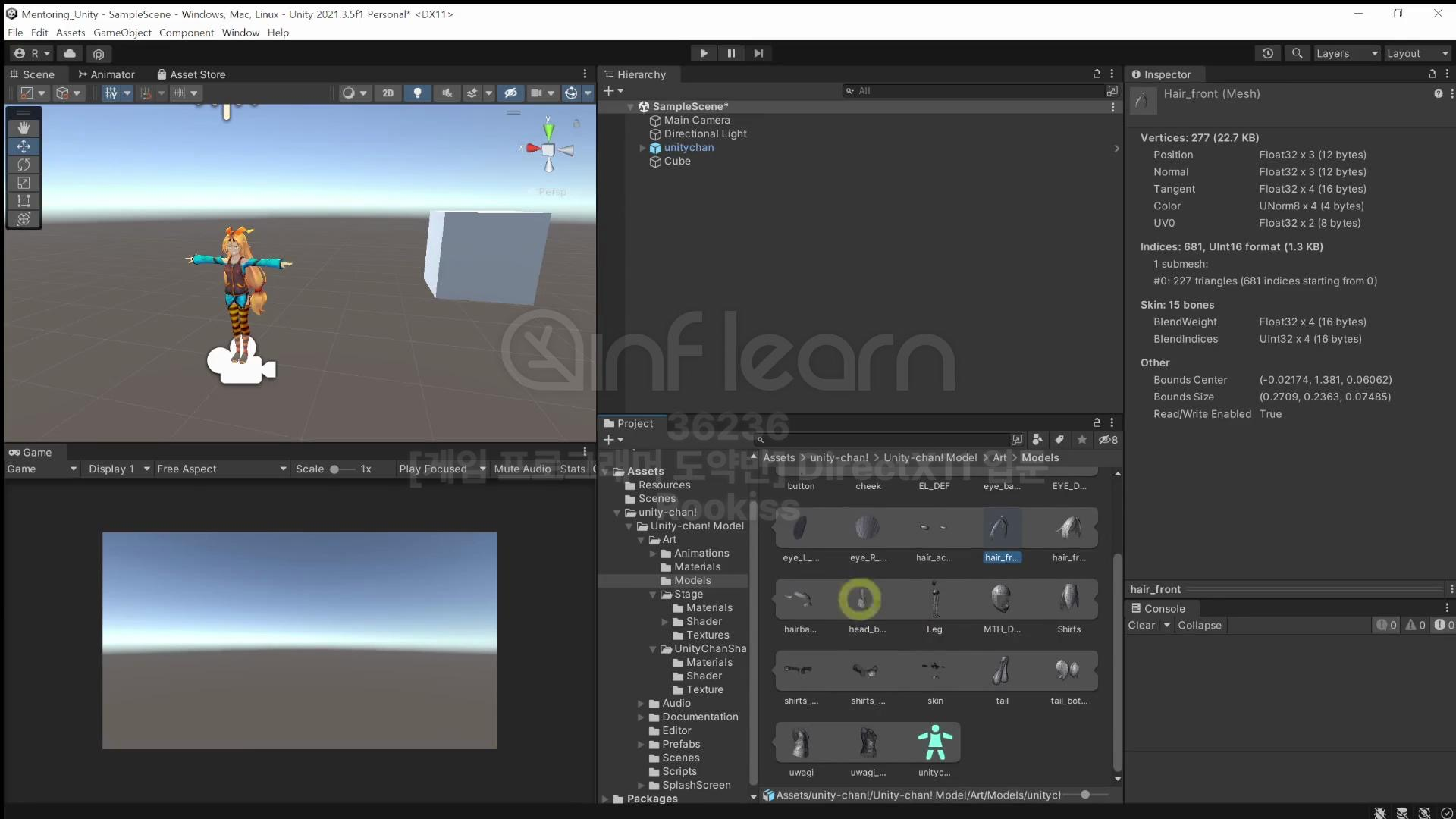Expand the unitychan hierarchy object

click(642, 148)
